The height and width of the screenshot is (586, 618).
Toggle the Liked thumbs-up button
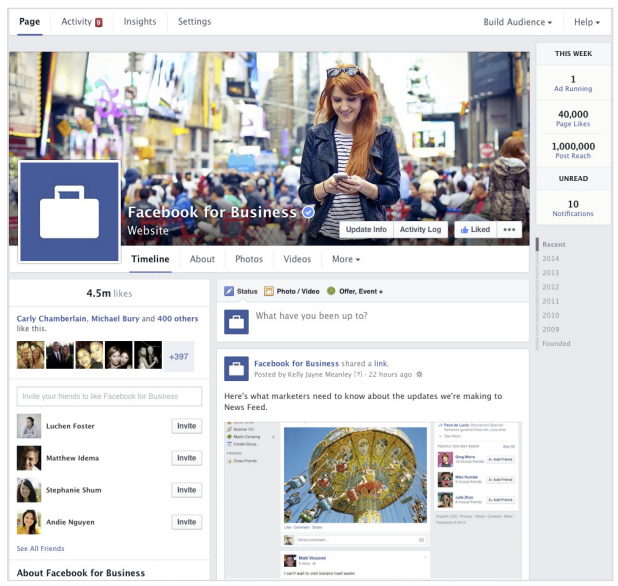[x=475, y=229]
